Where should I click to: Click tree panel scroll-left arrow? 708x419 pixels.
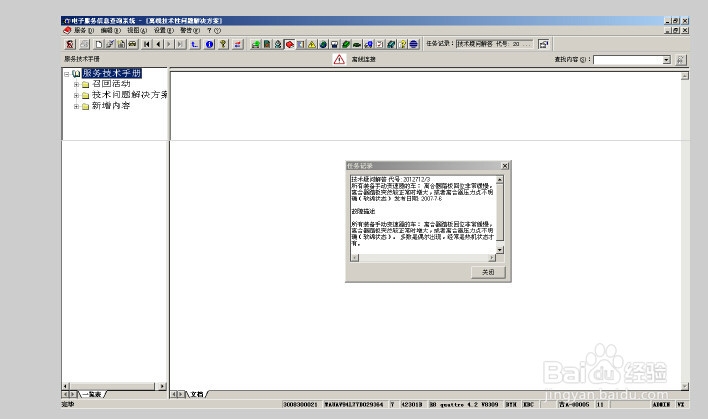coord(65,386)
